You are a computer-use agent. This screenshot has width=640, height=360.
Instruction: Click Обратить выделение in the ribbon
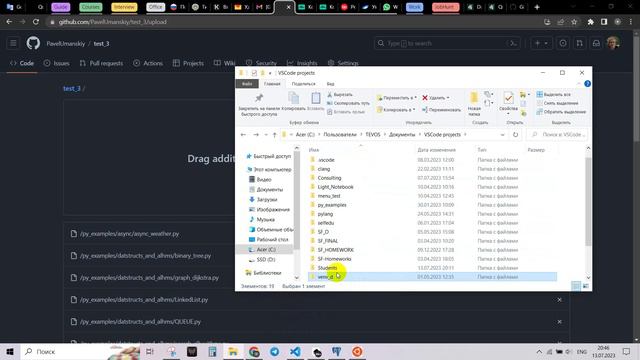pyautogui.click(x=561, y=112)
